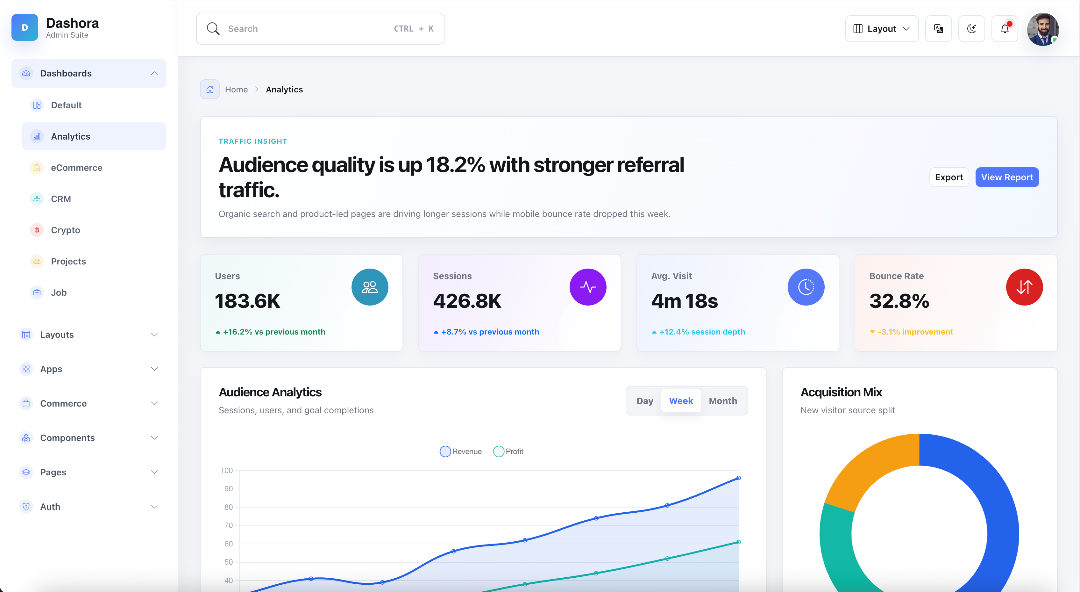Collapse the Dashboards menu chevron
Image resolution: width=1080 pixels, height=592 pixels.
pyautogui.click(x=154, y=73)
